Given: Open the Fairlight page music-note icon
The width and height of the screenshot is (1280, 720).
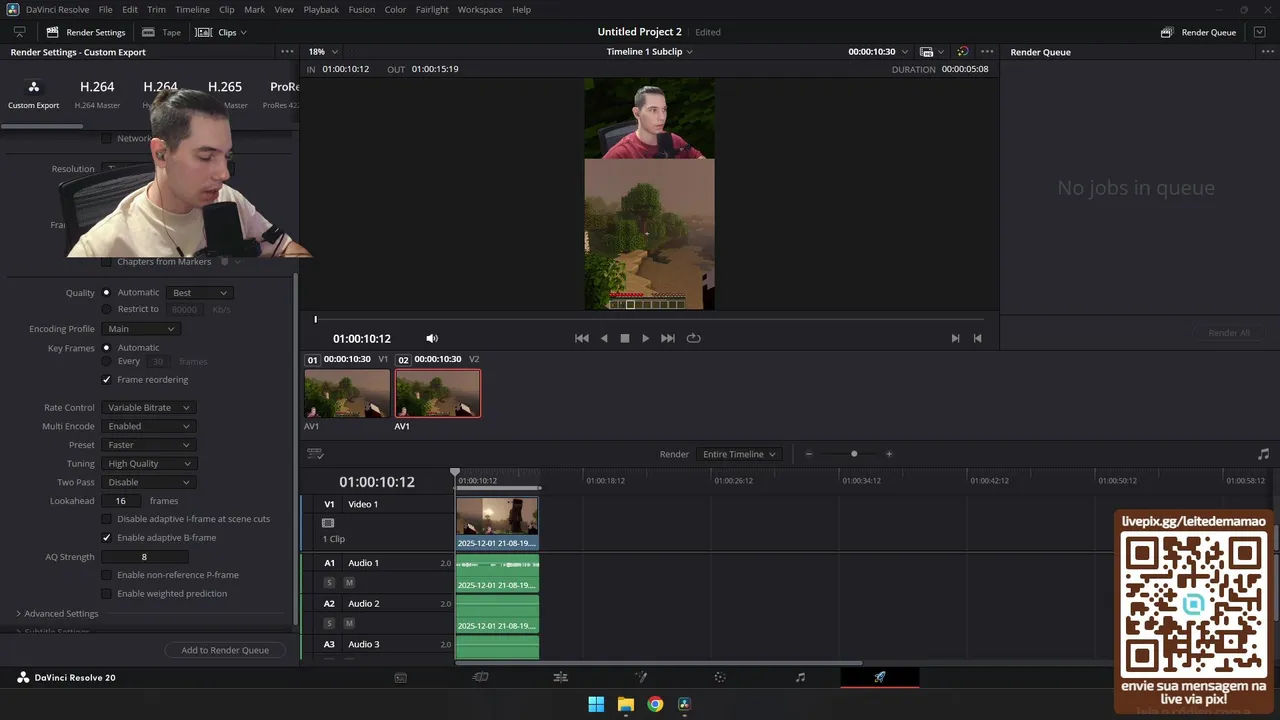Looking at the screenshot, I should tap(800, 677).
